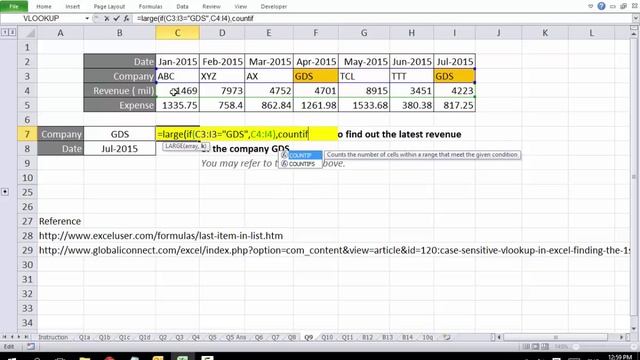Open the Data ribbon tab
This screenshot has width=640, height=360.
[182, 7]
